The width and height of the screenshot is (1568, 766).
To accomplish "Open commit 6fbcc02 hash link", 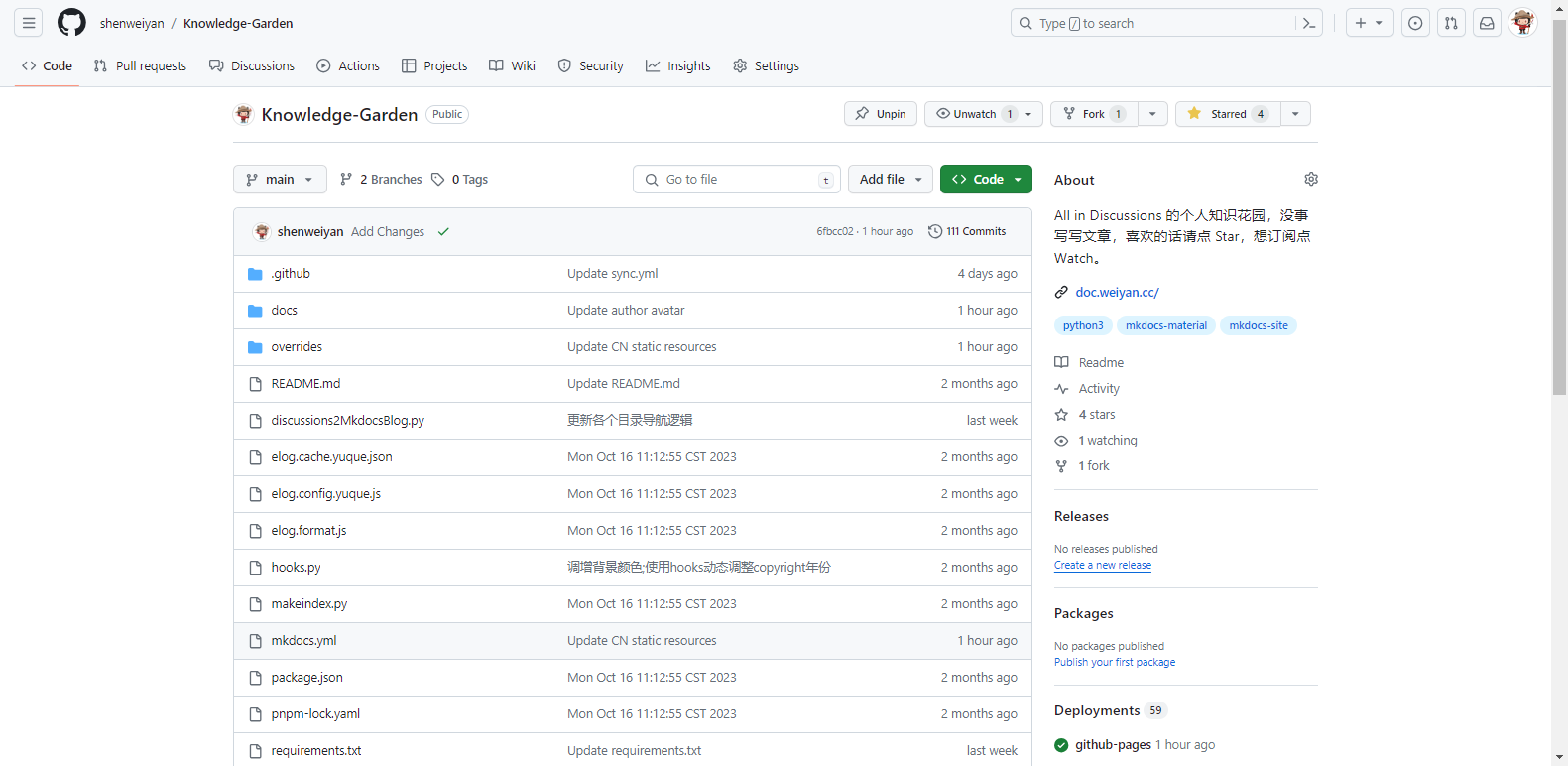I will (x=835, y=231).
